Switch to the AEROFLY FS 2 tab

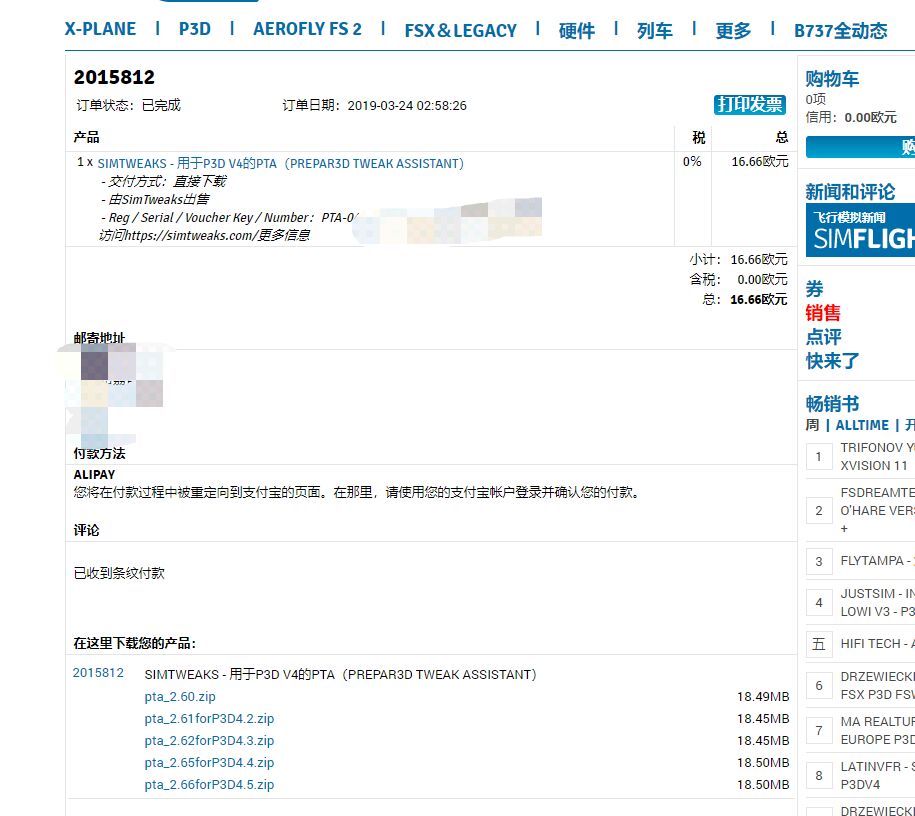coord(307,29)
